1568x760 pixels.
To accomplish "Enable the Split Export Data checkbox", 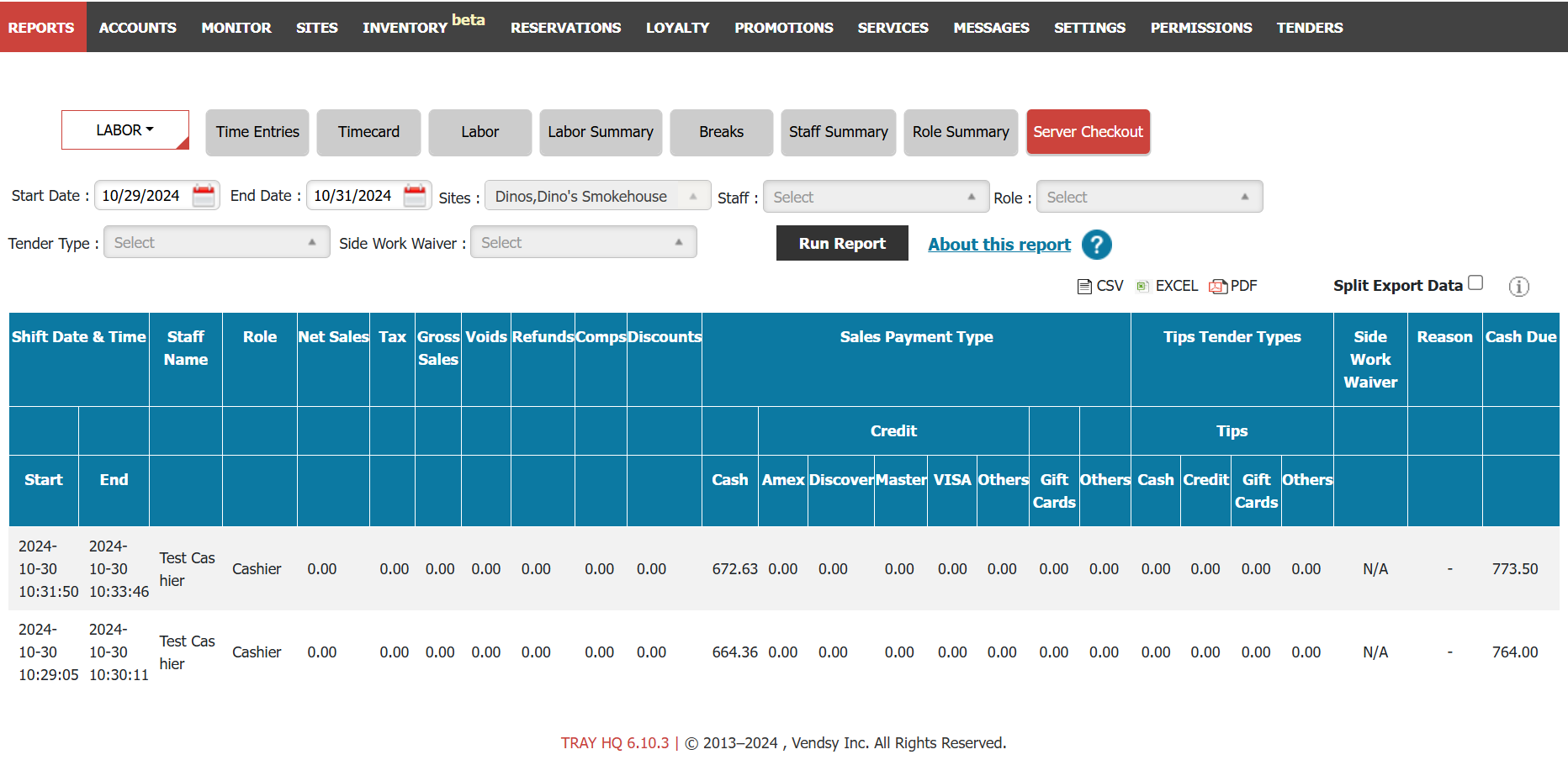I will [1475, 283].
